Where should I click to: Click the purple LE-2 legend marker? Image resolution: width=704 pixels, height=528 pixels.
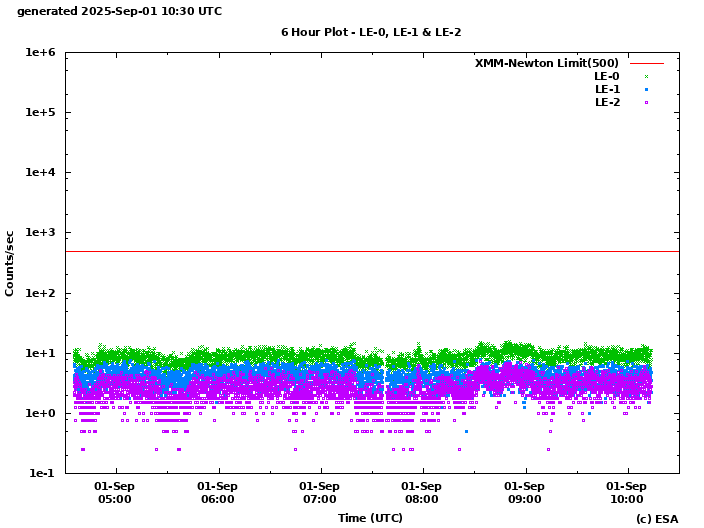click(x=647, y=103)
